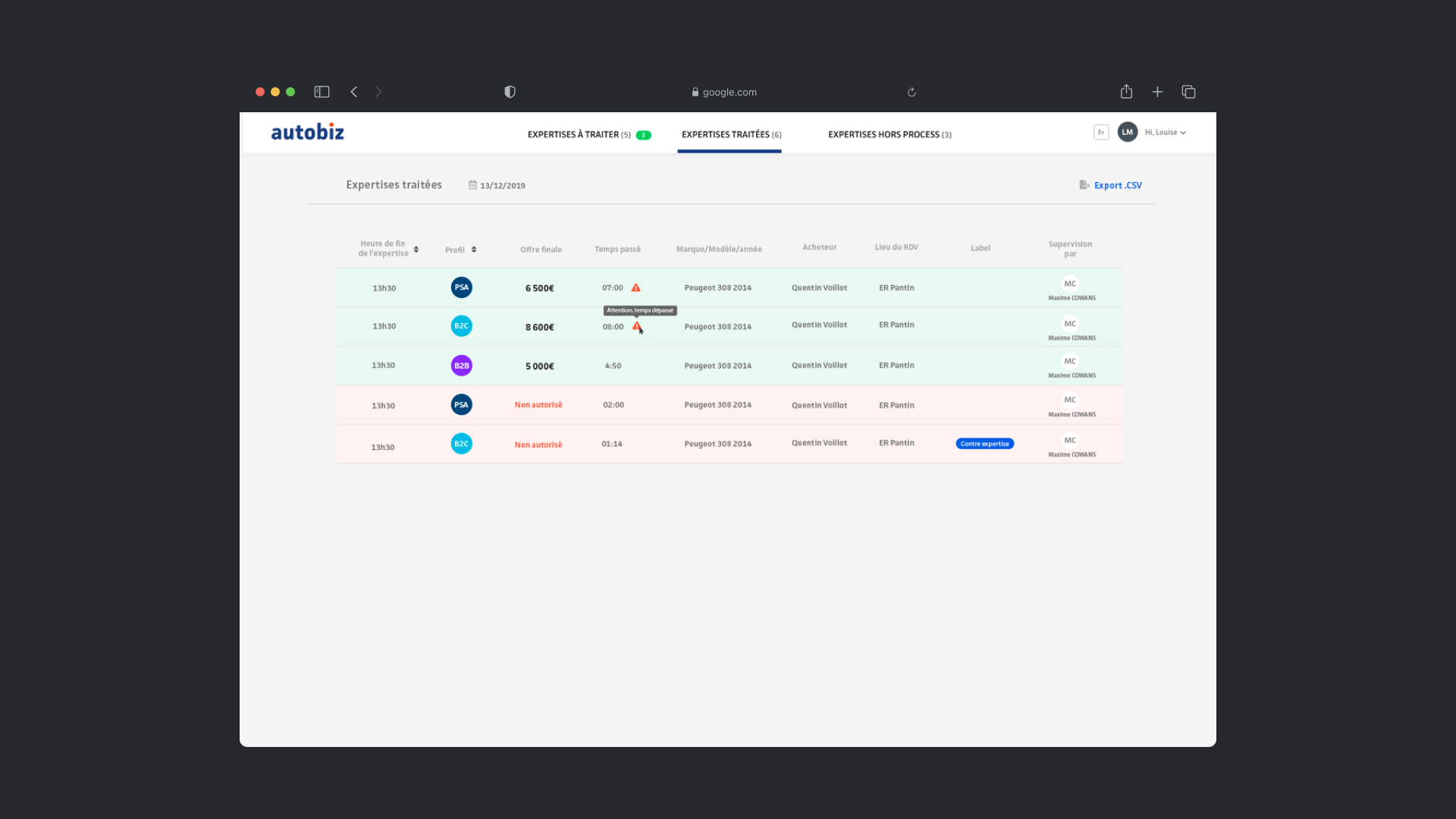Image resolution: width=1456 pixels, height=819 pixels.
Task: Reload the page with the refresh icon
Action: point(912,93)
